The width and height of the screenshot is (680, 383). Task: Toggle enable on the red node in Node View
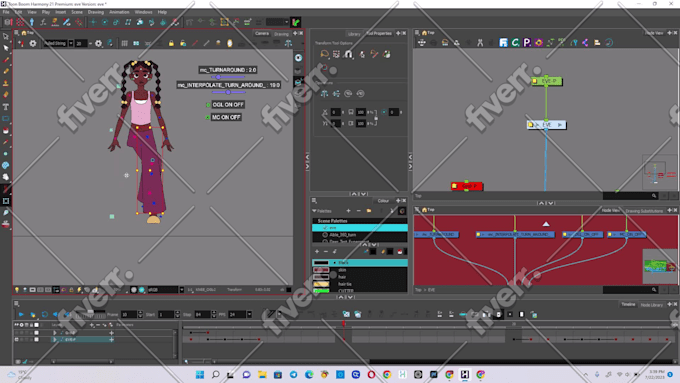(x=454, y=186)
